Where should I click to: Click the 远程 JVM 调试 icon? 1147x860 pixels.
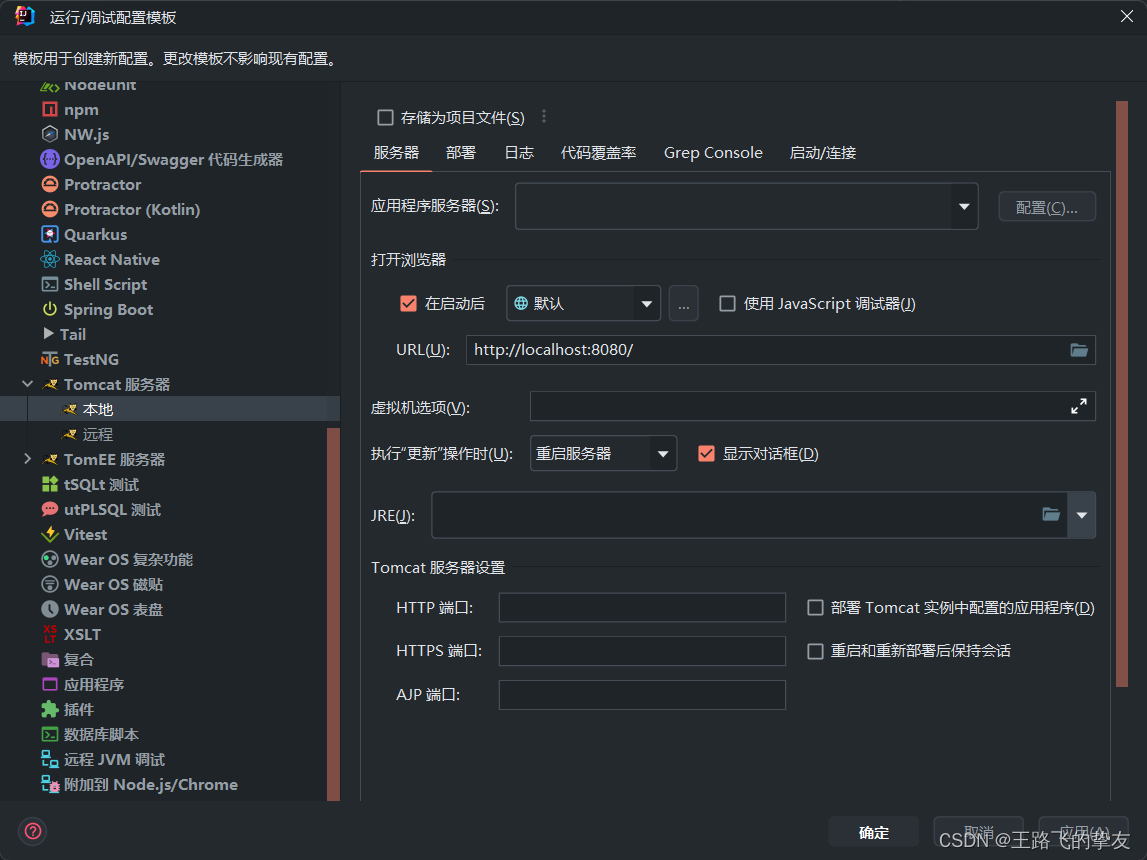(x=50, y=759)
